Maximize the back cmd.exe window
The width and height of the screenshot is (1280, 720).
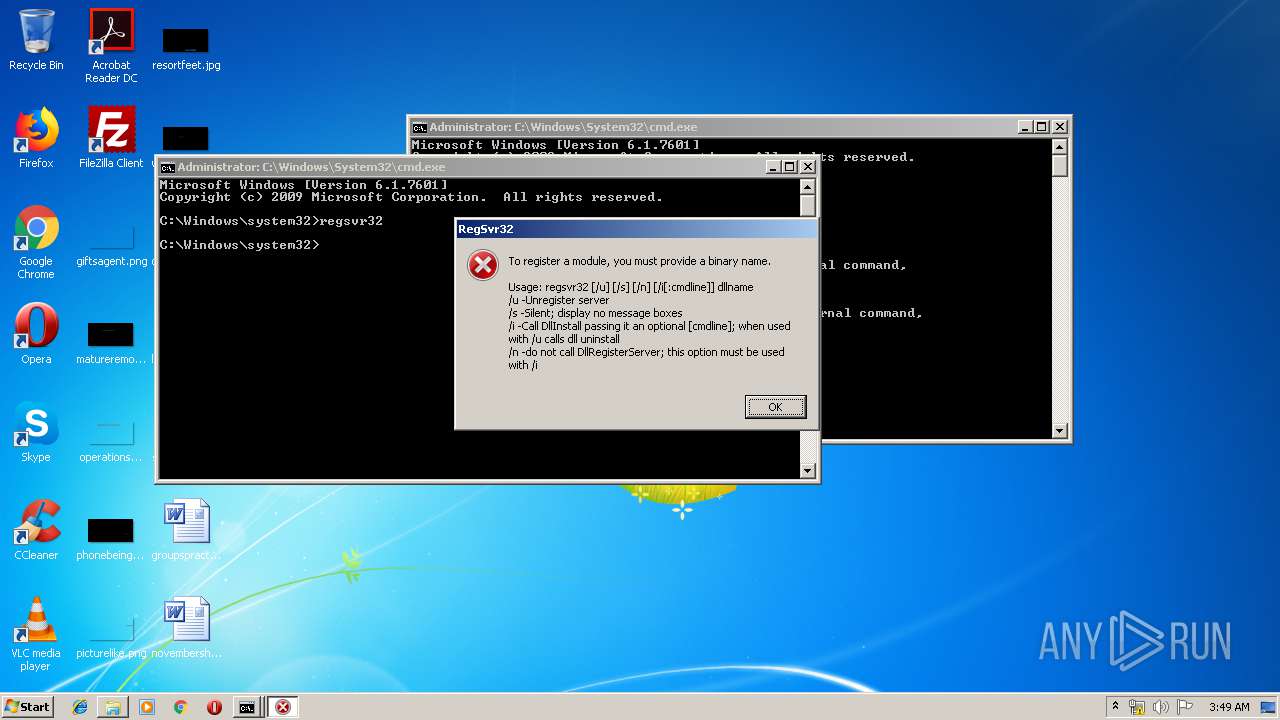tap(1042, 127)
